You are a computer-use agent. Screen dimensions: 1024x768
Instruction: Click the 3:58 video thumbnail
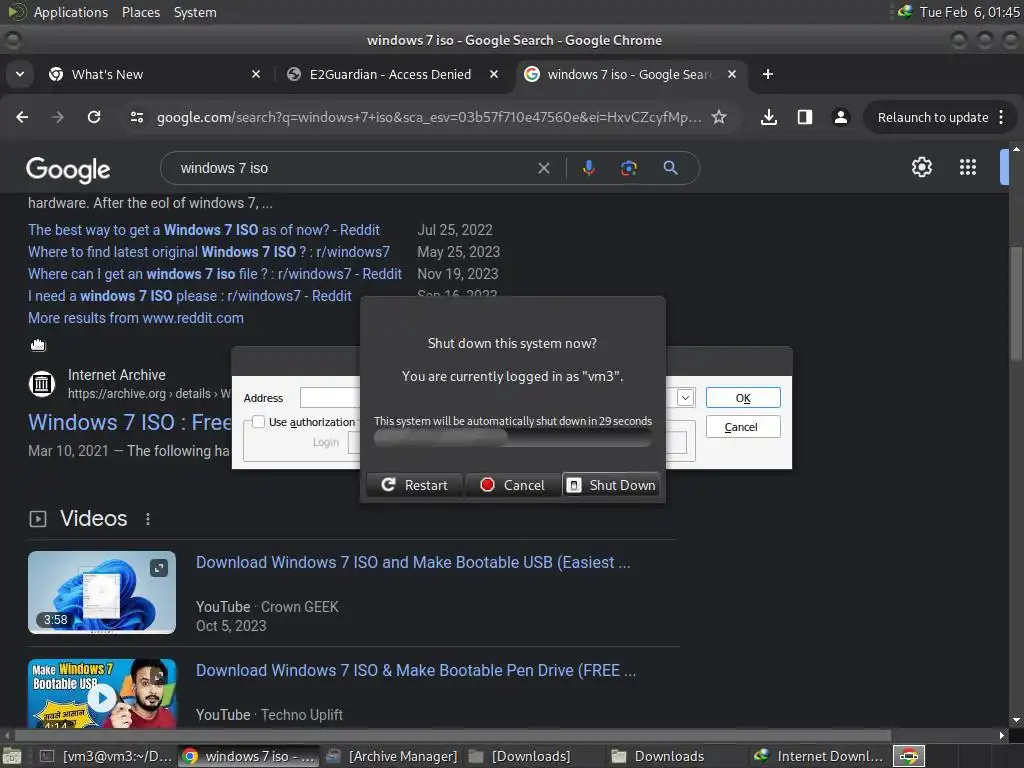[102, 592]
